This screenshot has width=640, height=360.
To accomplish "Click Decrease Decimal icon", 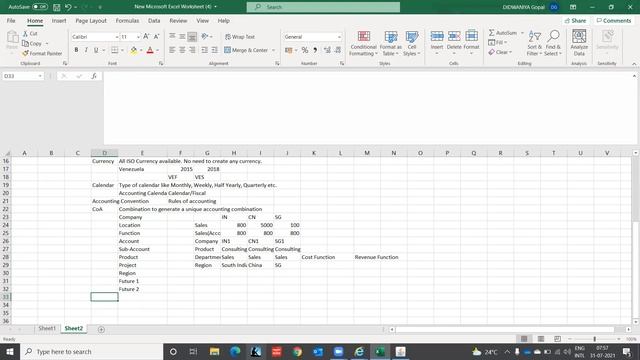I will pyautogui.click(x=338, y=50).
